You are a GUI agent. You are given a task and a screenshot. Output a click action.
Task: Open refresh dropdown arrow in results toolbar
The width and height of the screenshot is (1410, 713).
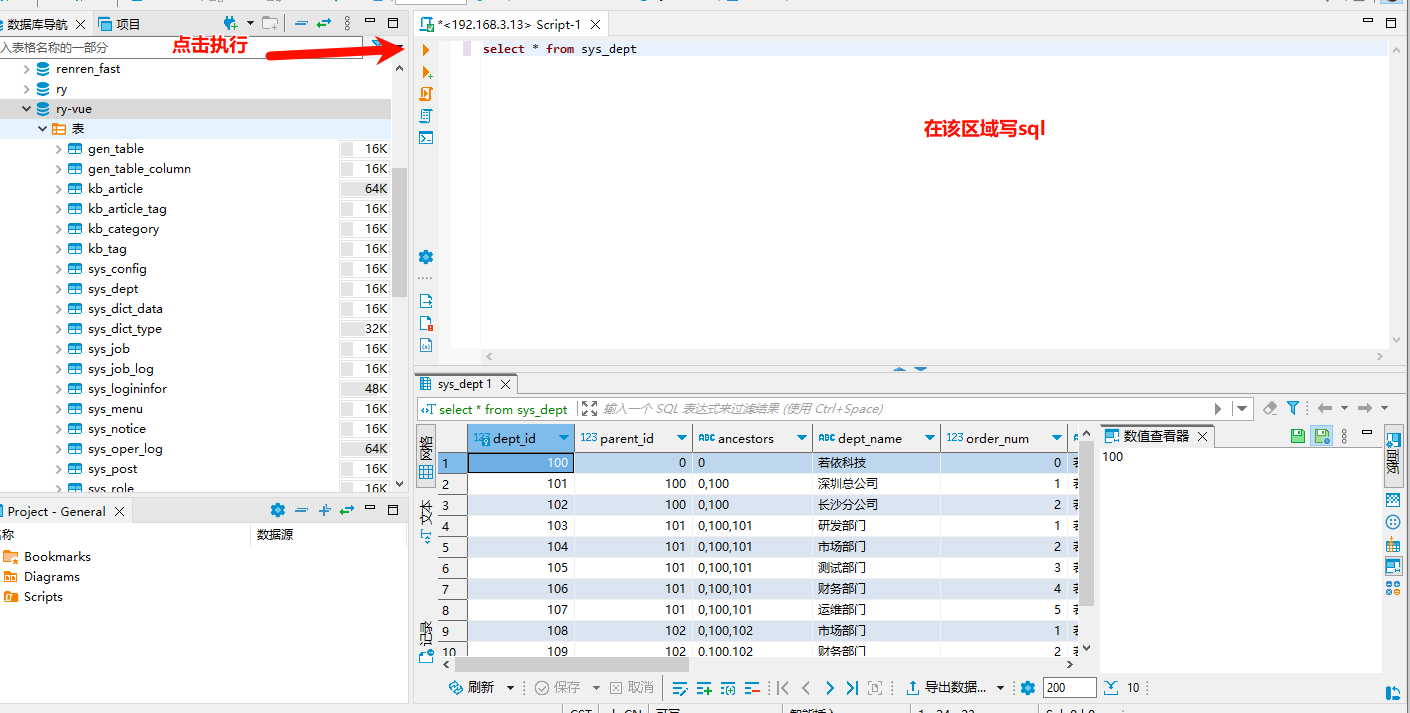(510, 688)
